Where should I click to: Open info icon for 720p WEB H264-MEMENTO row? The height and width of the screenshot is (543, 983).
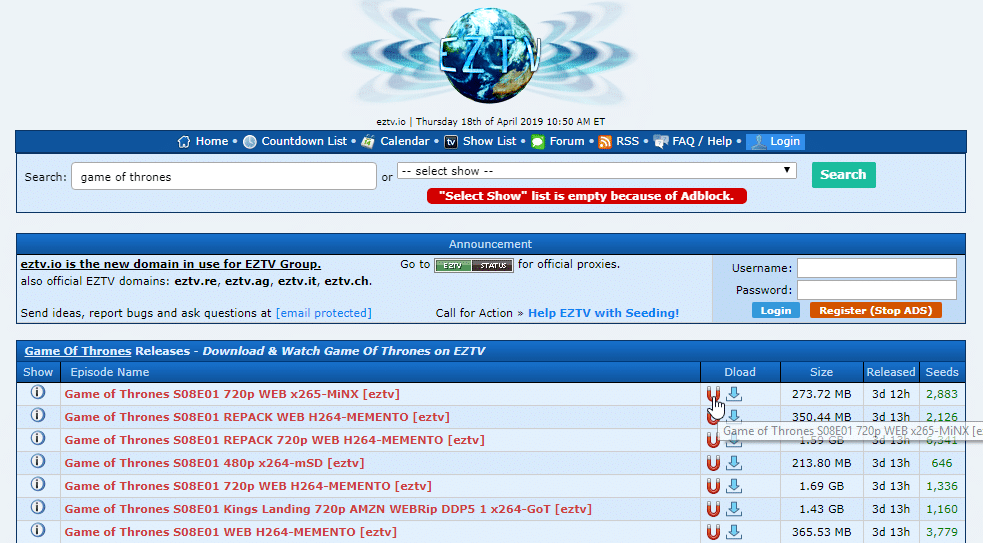point(38,484)
